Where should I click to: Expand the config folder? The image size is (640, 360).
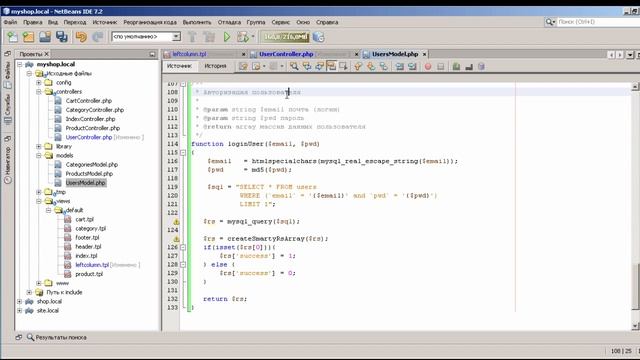(39, 82)
